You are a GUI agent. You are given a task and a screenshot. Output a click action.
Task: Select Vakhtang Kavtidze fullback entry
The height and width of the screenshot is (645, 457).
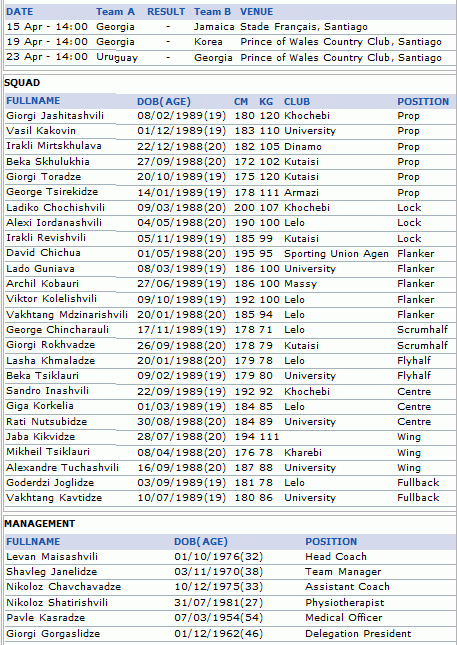(54, 498)
